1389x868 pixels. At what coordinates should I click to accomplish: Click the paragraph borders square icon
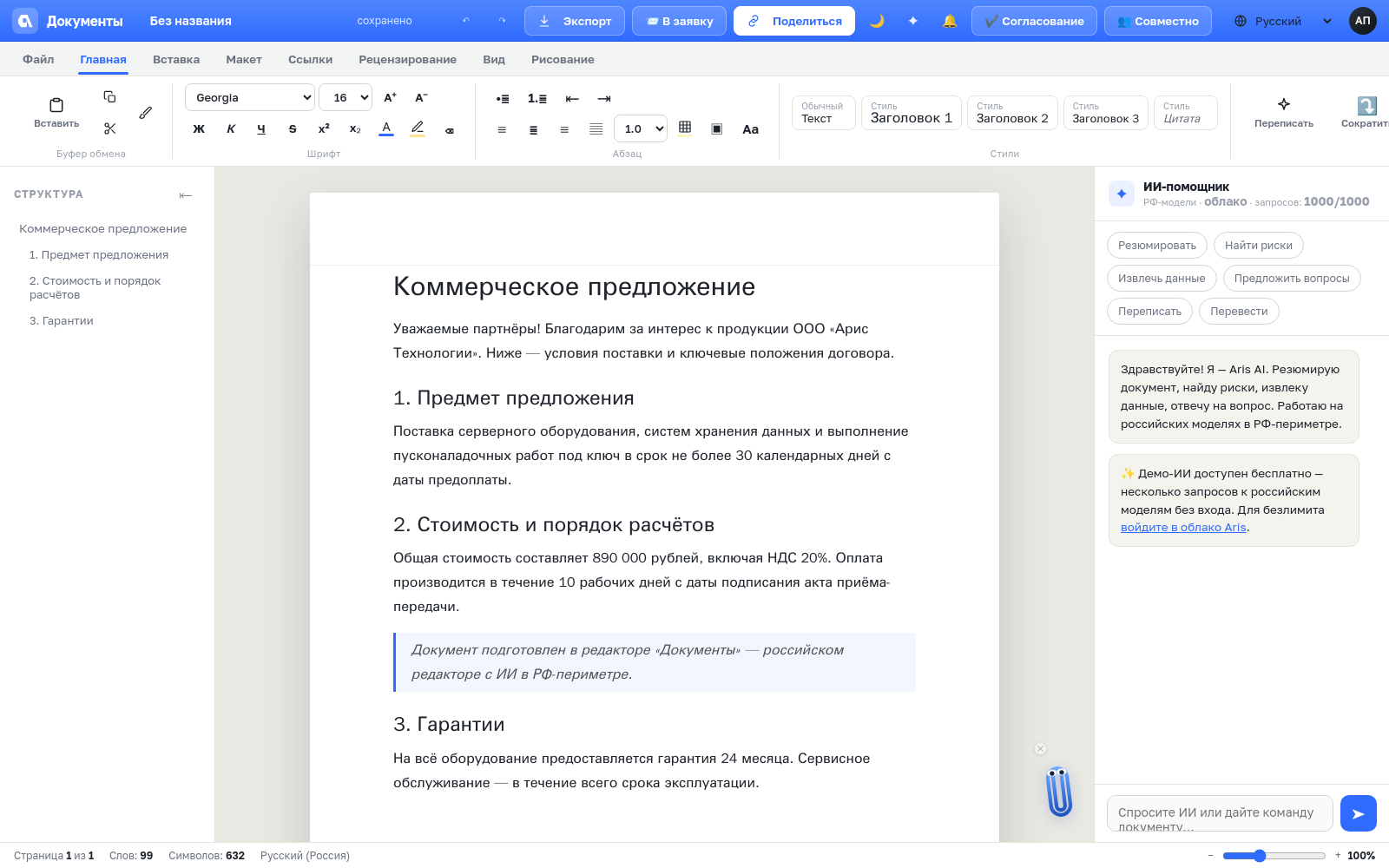pos(717,129)
